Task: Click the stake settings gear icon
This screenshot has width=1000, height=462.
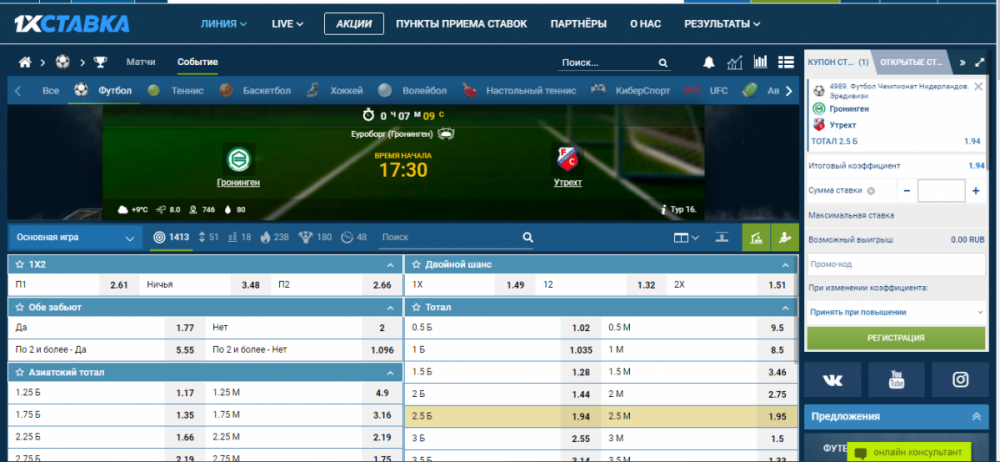Action: pyautogui.click(x=871, y=190)
